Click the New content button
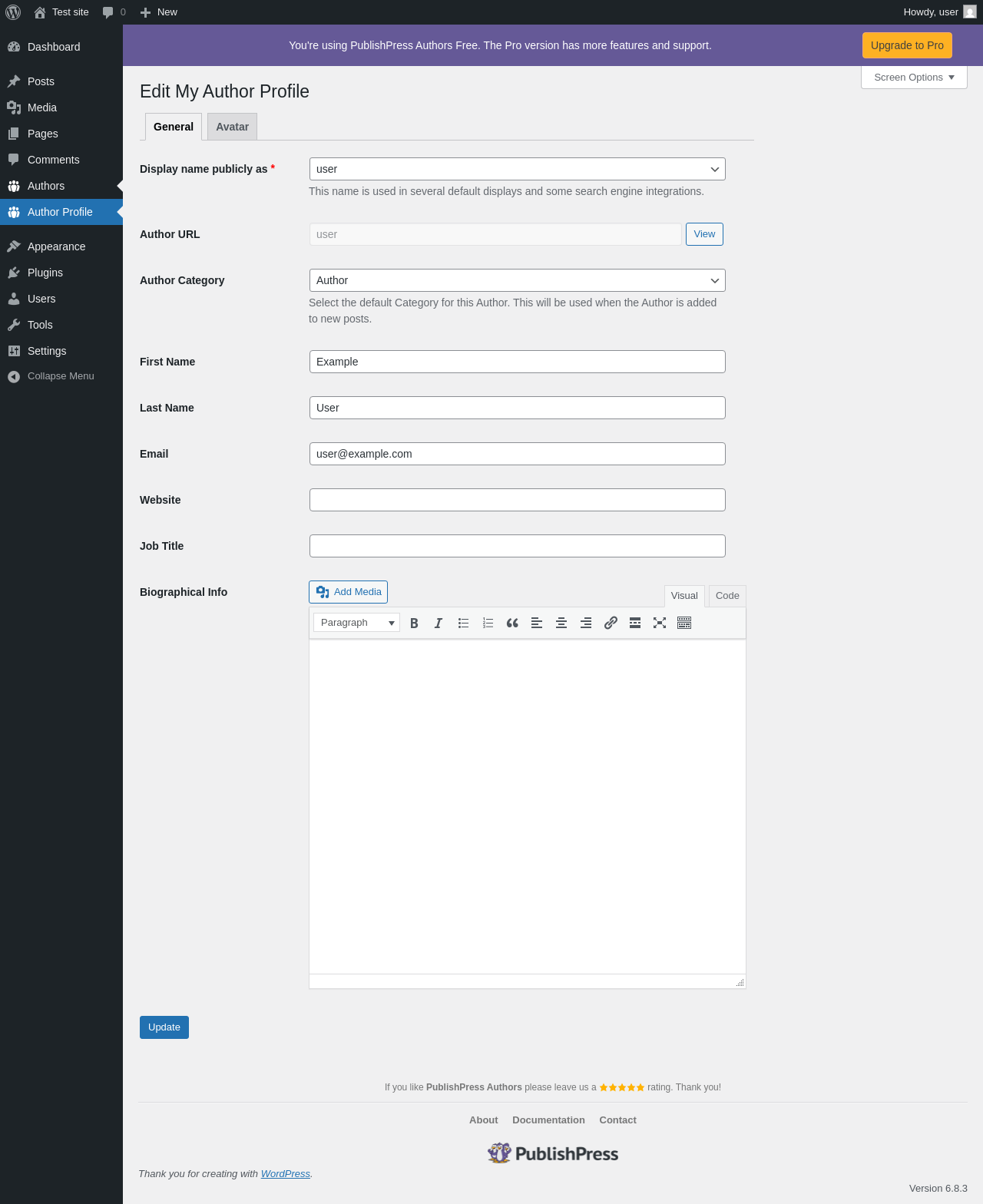Viewport: 983px width, 1204px height. click(159, 12)
